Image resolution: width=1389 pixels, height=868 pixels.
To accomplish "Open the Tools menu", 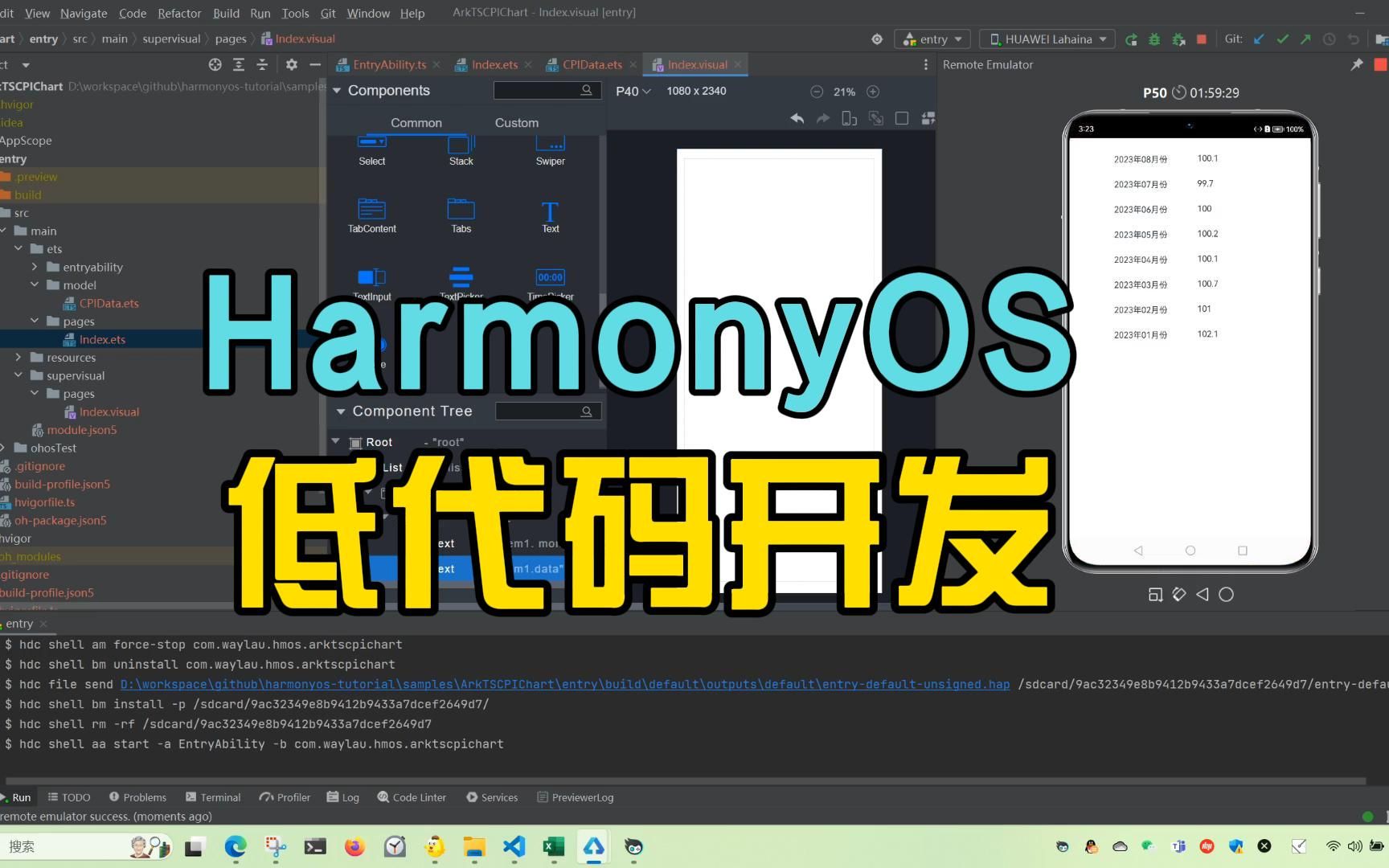I will pyautogui.click(x=295, y=13).
